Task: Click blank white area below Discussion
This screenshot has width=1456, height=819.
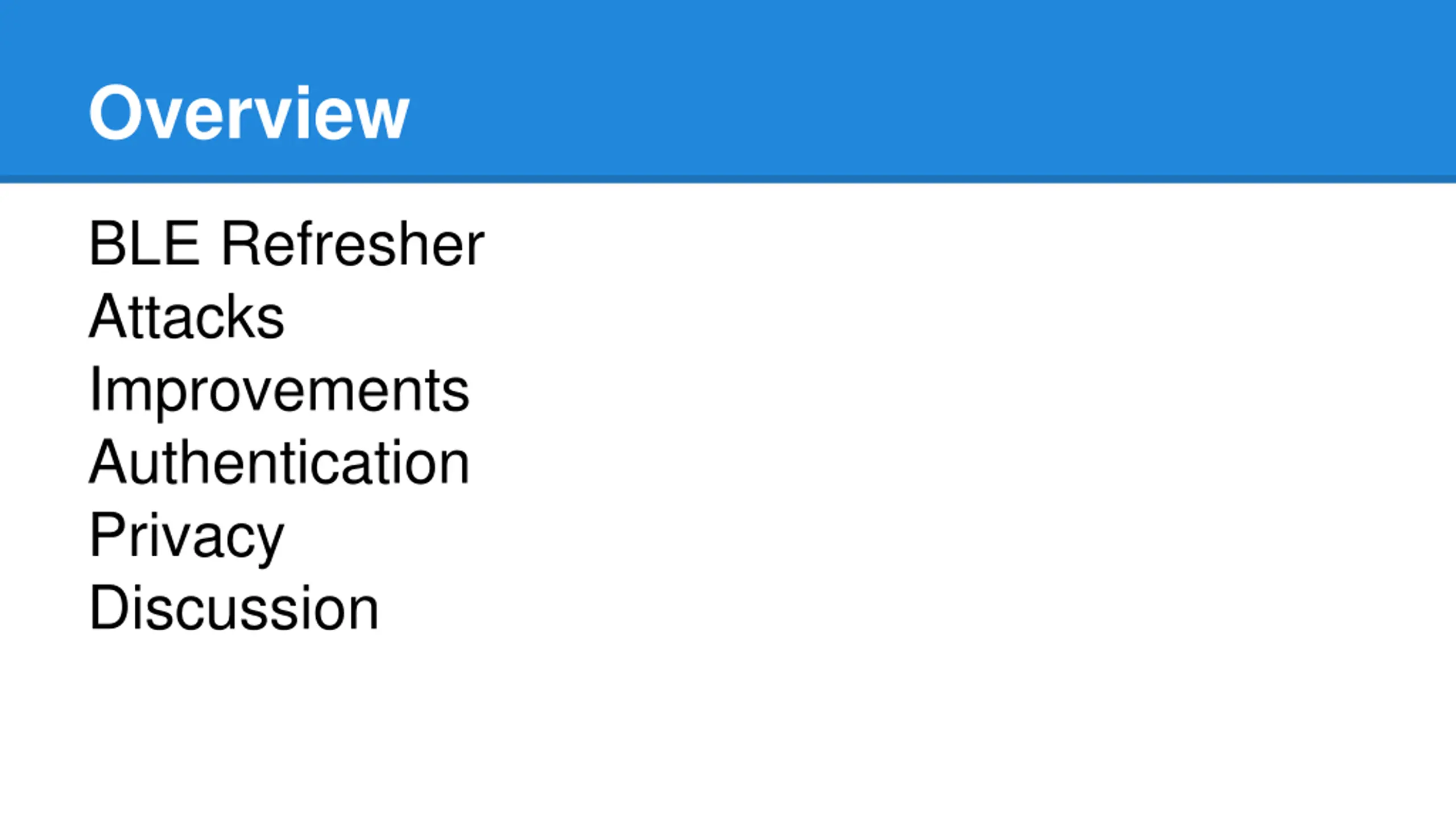Action: (728, 728)
